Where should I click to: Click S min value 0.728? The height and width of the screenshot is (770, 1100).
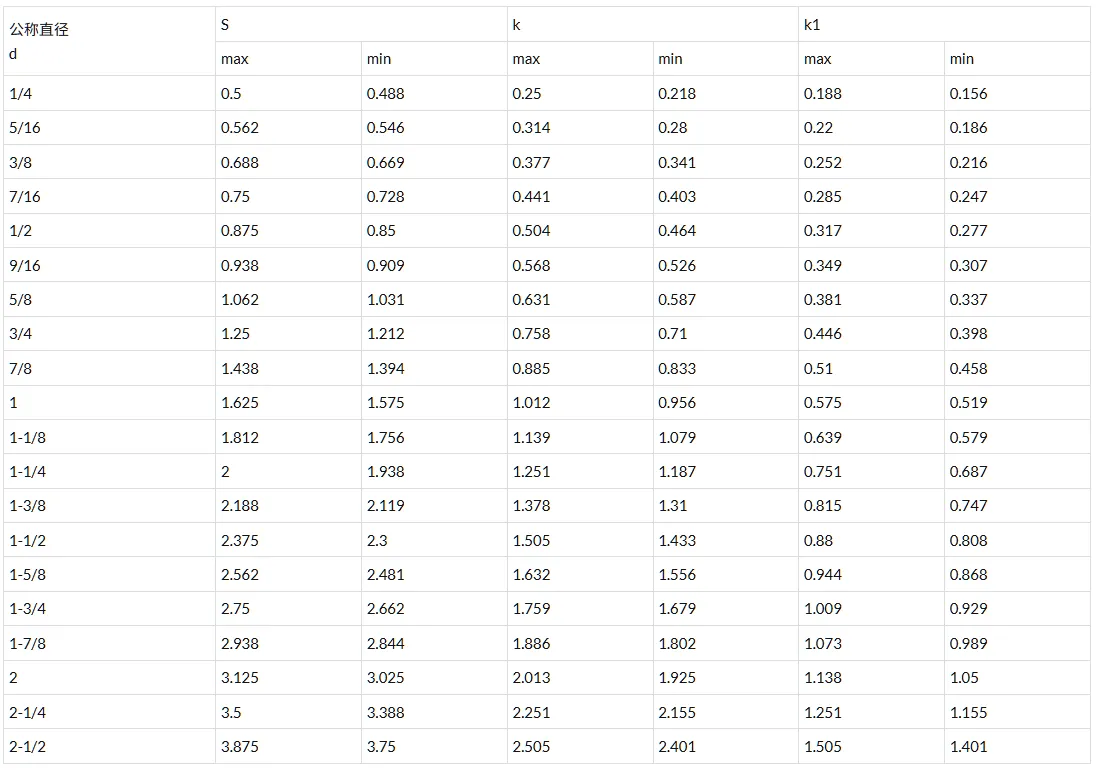pyautogui.click(x=385, y=196)
